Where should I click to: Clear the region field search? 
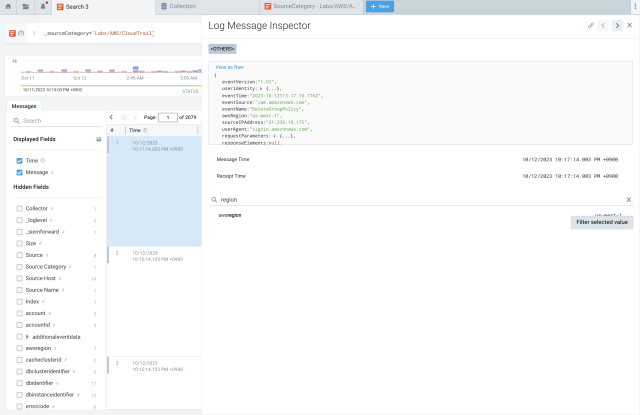(x=629, y=200)
